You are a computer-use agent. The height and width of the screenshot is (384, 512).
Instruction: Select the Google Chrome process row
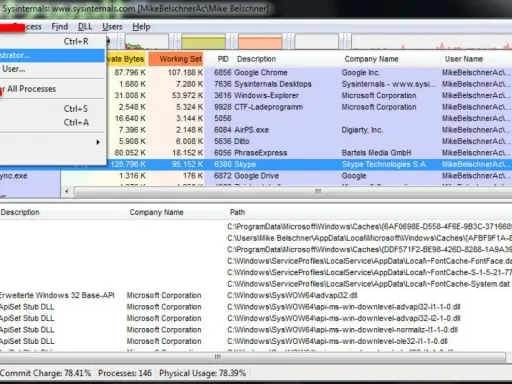(308, 73)
